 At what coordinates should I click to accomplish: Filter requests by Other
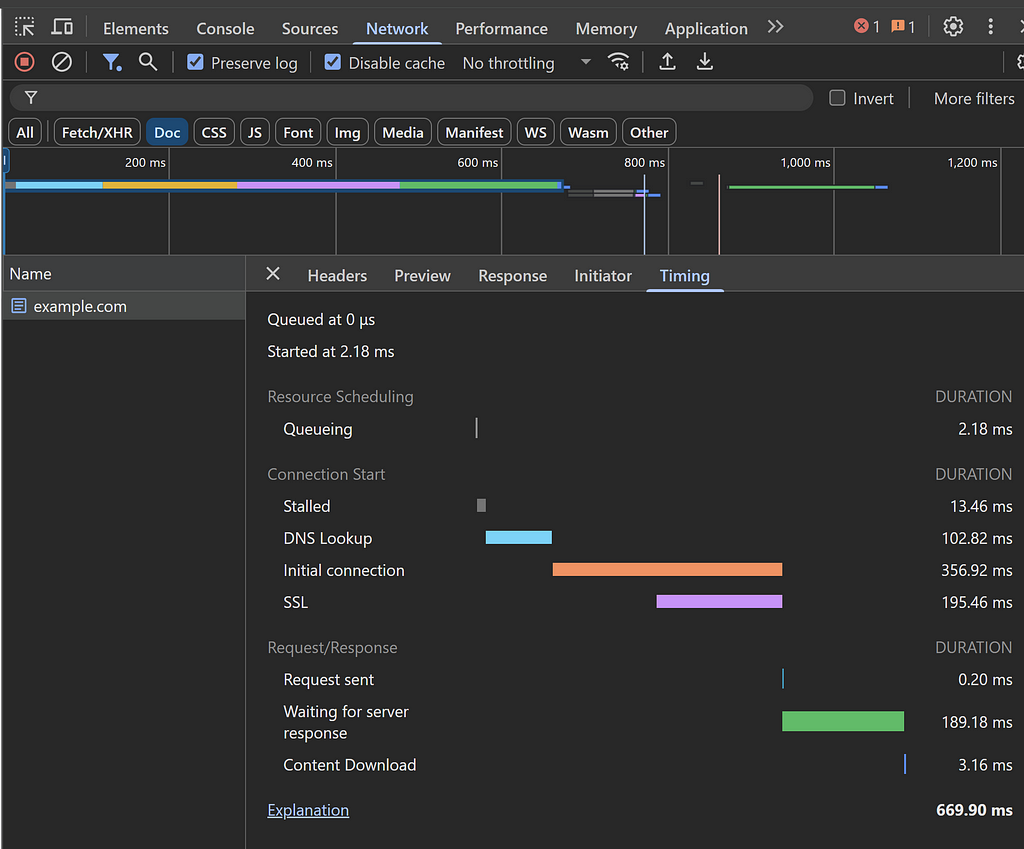(x=649, y=133)
